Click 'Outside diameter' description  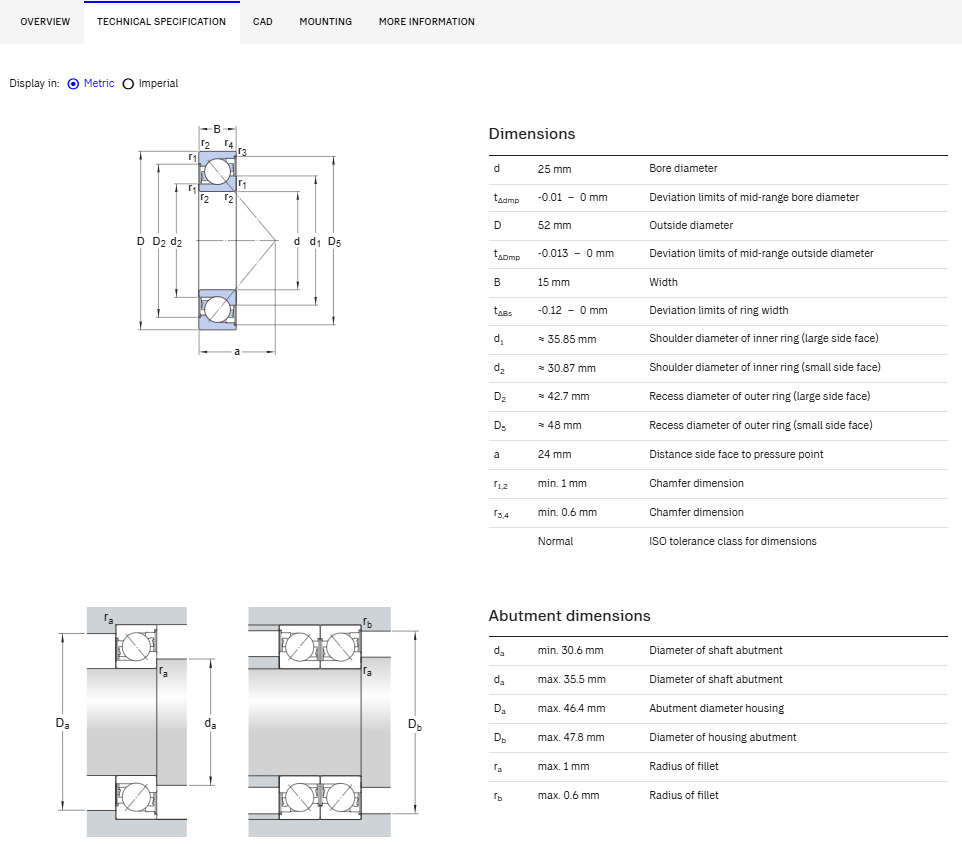click(691, 225)
